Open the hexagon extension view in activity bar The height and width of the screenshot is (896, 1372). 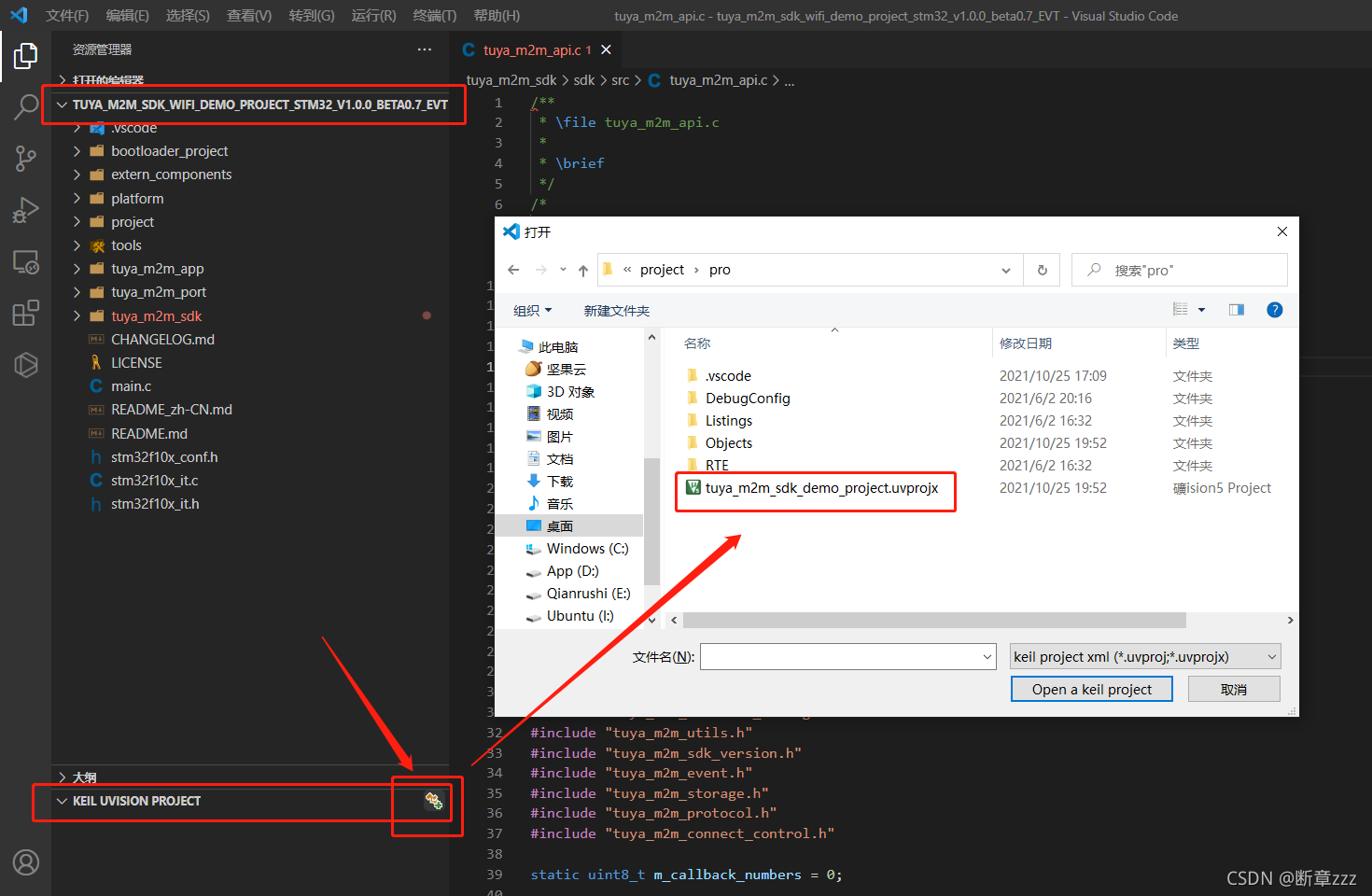[25, 365]
